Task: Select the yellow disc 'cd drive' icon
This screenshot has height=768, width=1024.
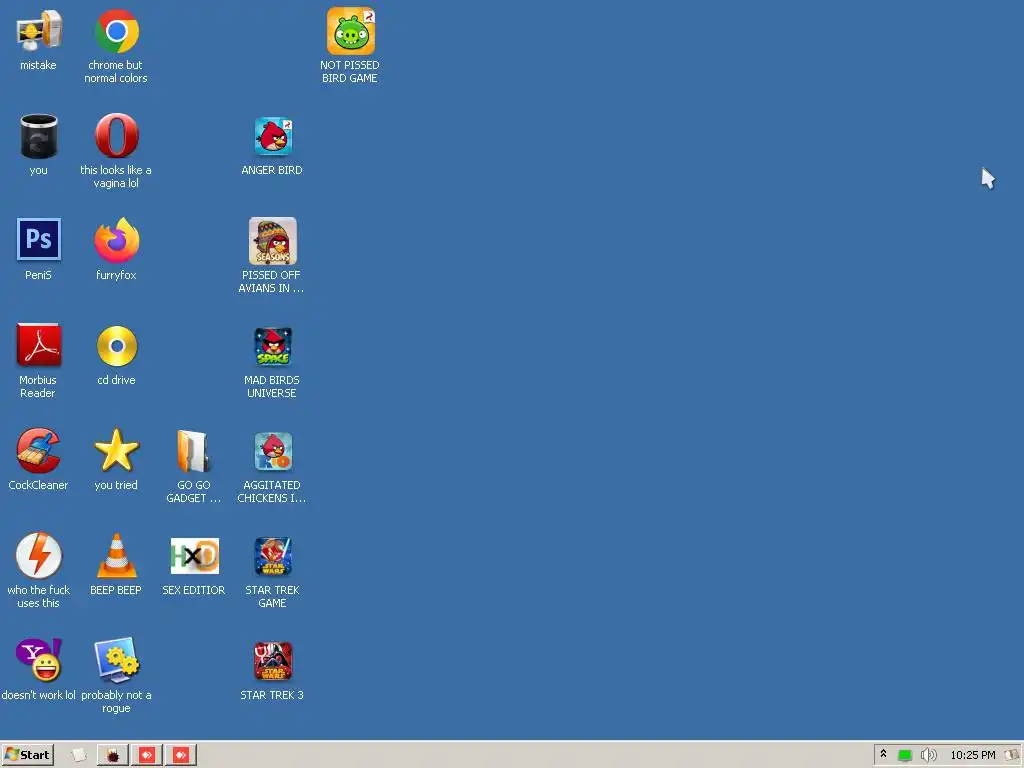Action: (117, 346)
